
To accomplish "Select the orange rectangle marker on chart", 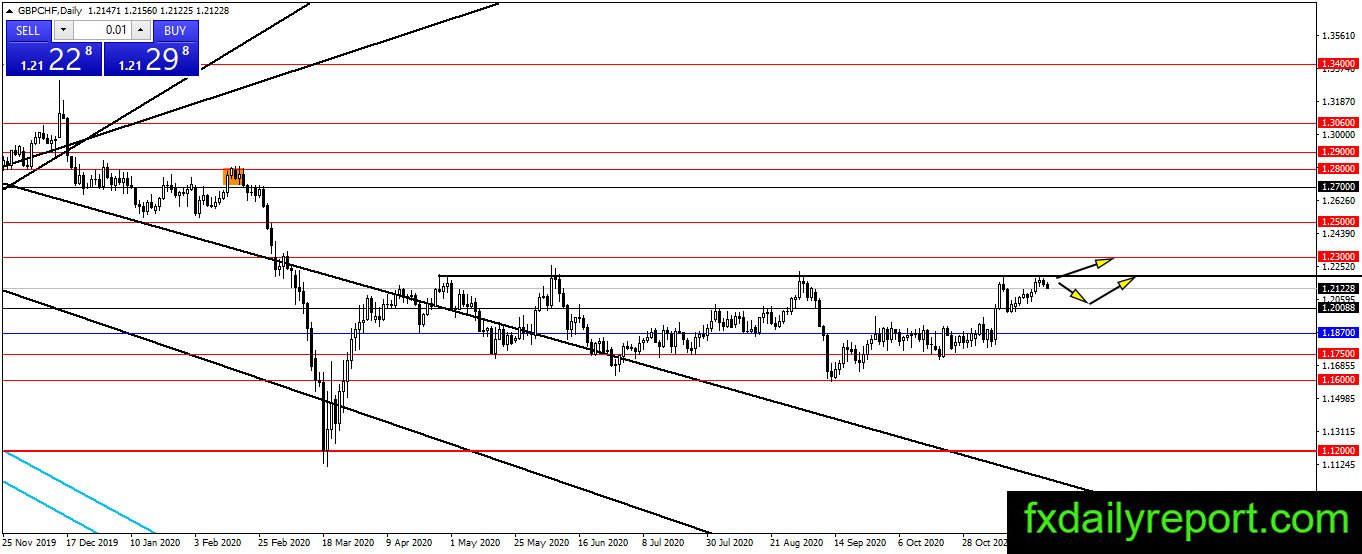I will [x=234, y=177].
